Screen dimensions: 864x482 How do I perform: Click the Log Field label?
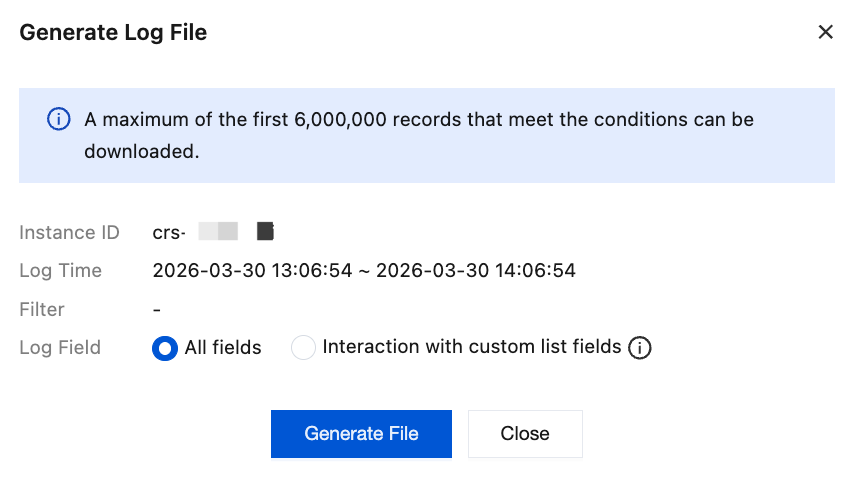tap(60, 348)
